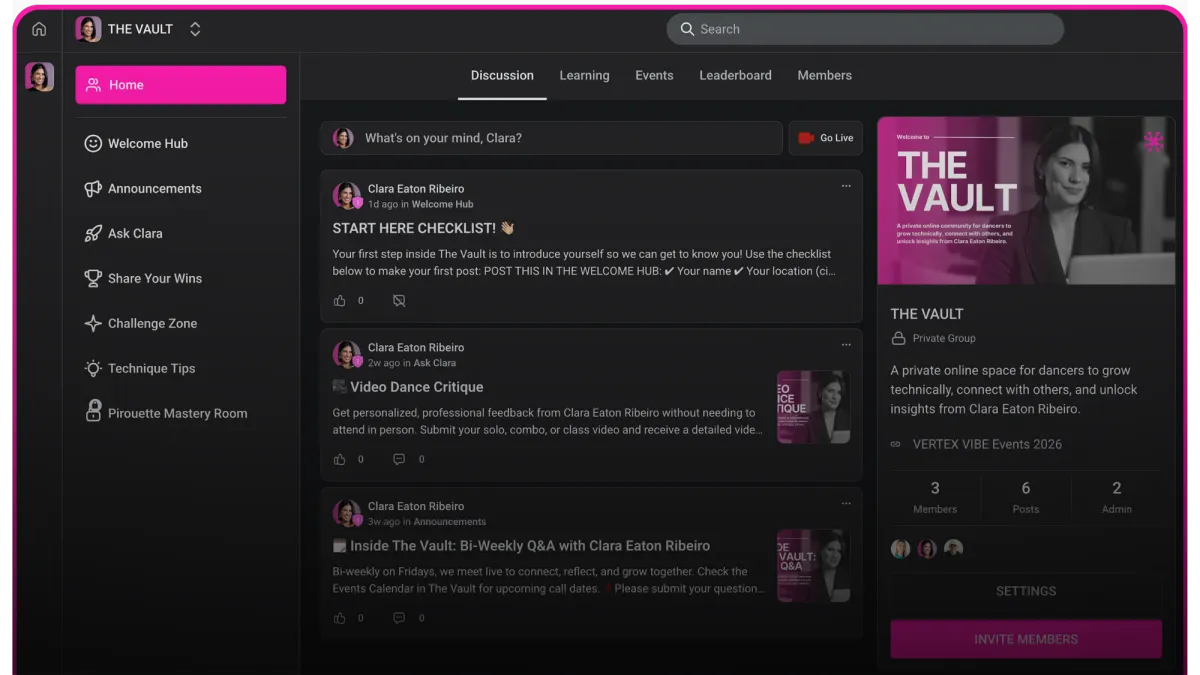Like the Video Dance Critique post
This screenshot has height=675, width=1200.
(340, 459)
